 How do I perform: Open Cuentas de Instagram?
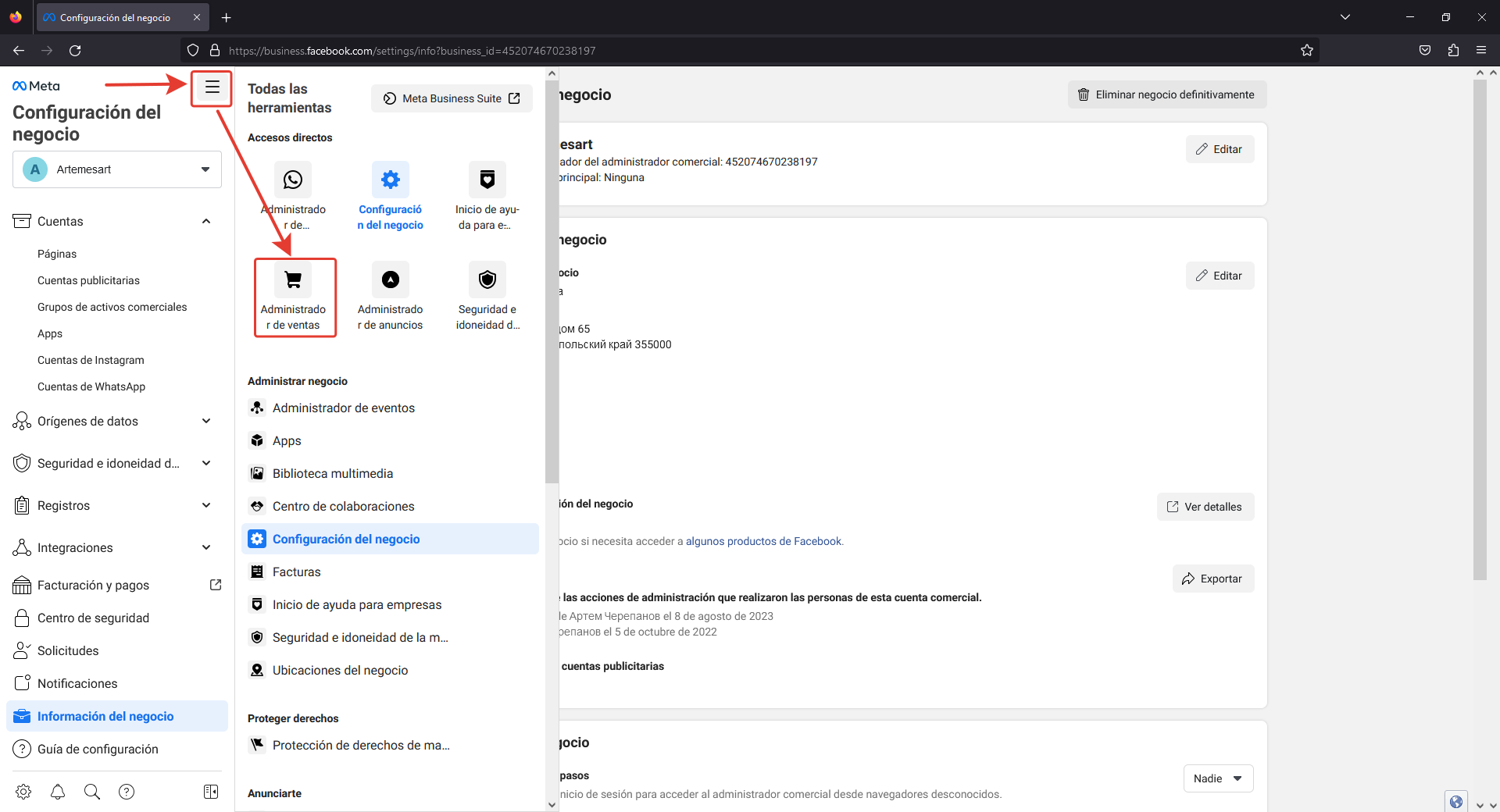(91, 360)
